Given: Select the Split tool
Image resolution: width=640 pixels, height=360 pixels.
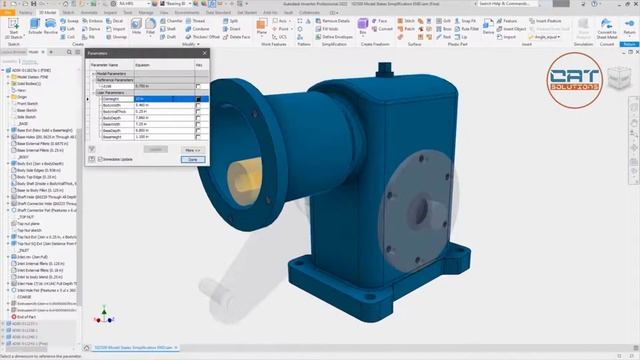Looking at the screenshot, I should click(231, 21).
